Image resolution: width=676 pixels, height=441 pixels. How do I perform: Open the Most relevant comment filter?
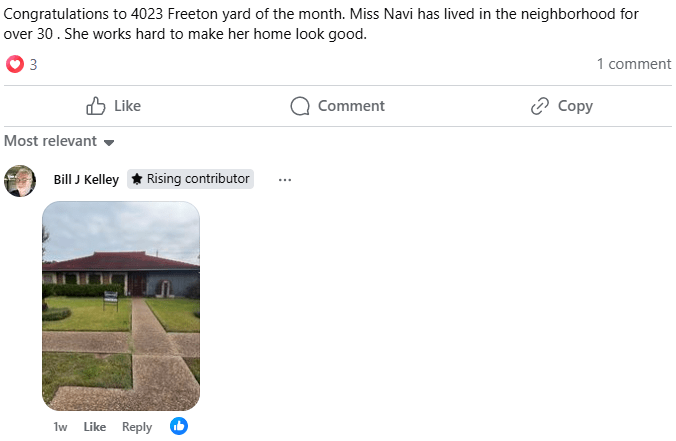coord(51,141)
